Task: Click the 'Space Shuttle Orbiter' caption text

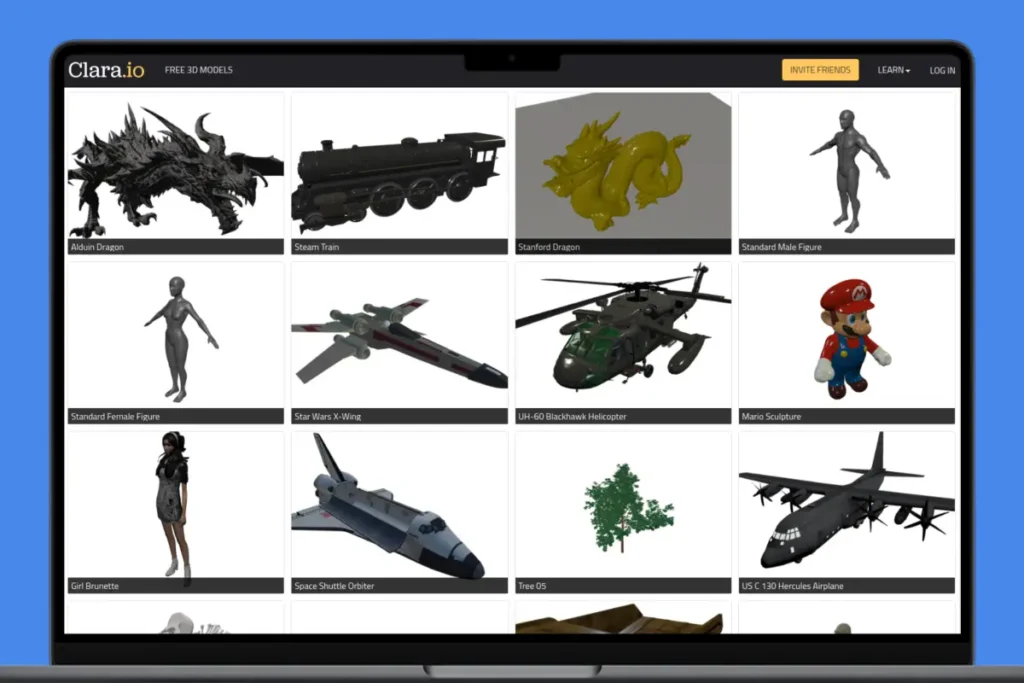Action: tap(334, 586)
